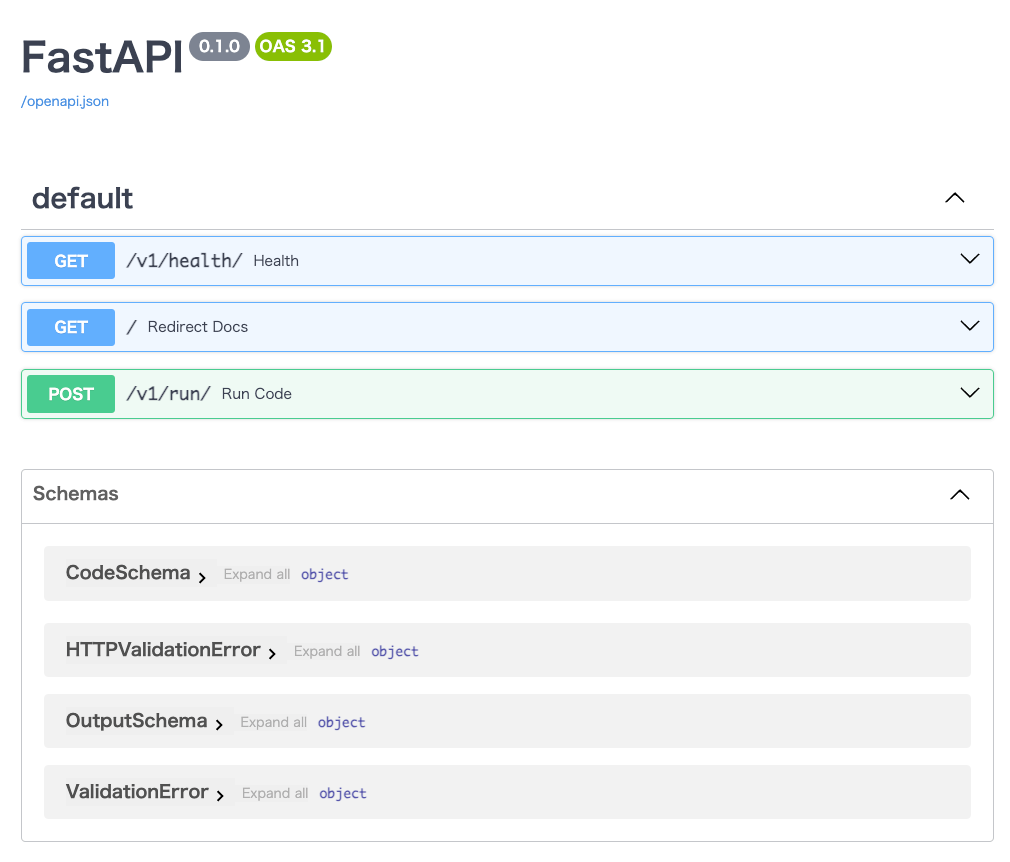Viewport: 1010px width, 862px height.
Task: Click the CodeSchema model name
Action: click(128, 573)
